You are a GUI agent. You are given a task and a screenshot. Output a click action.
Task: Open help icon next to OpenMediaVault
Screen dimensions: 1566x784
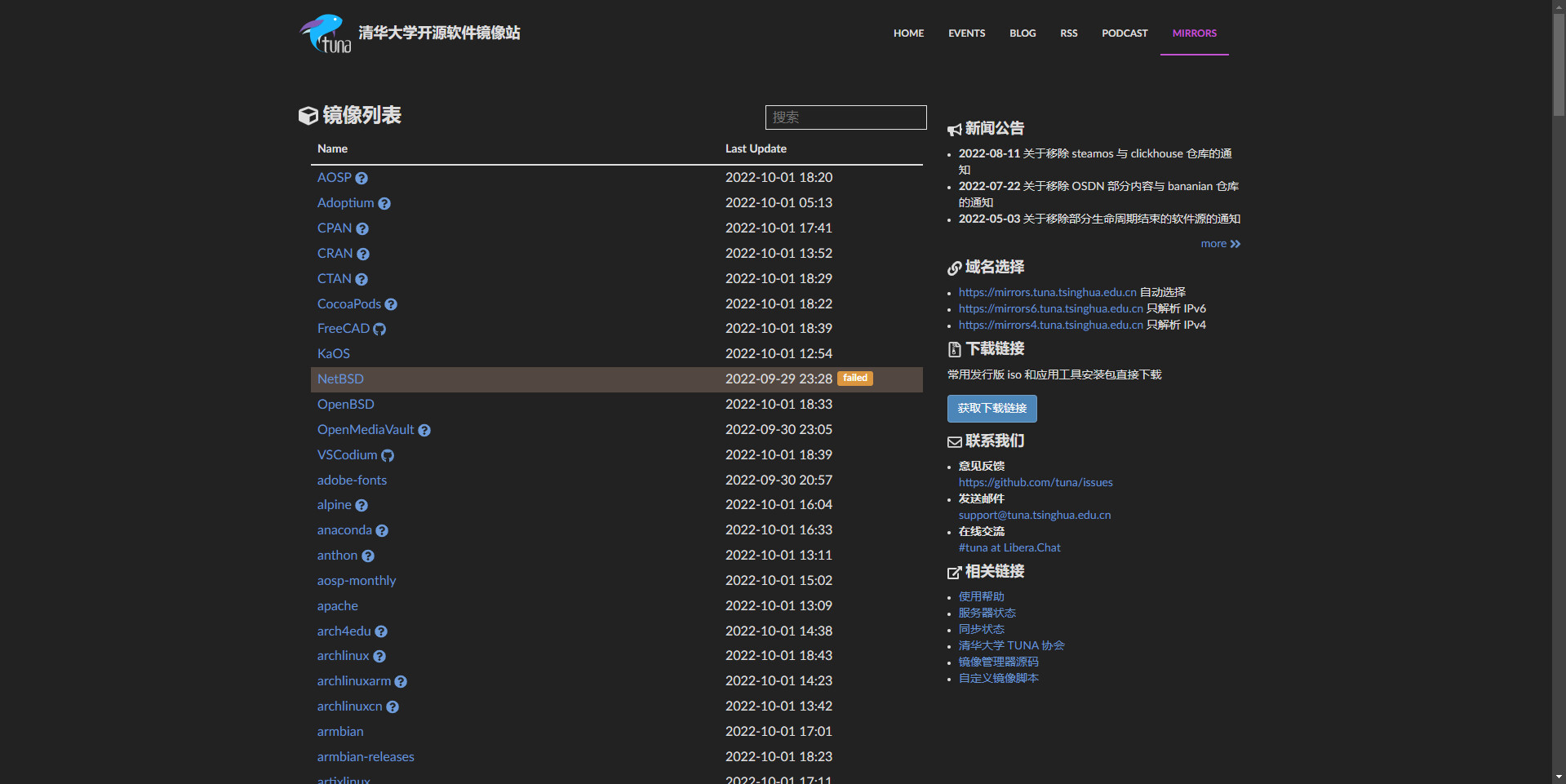point(424,431)
